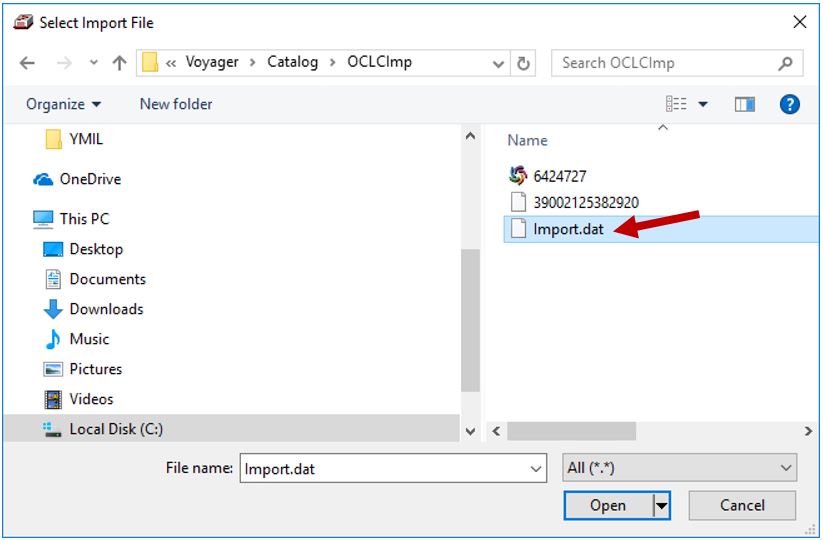Viewport: 823px width, 540px height.
Task: Refresh the OCLCImp folder view
Action: tap(523, 63)
